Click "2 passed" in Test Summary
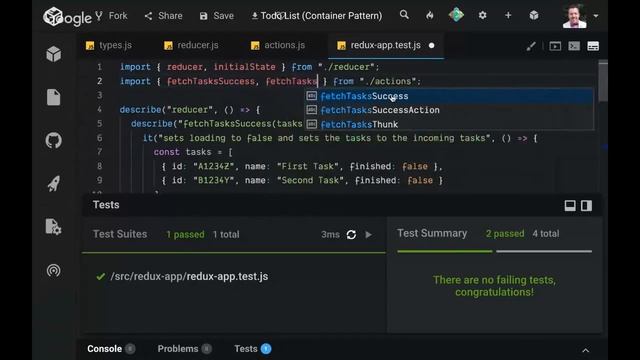 pyautogui.click(x=505, y=233)
